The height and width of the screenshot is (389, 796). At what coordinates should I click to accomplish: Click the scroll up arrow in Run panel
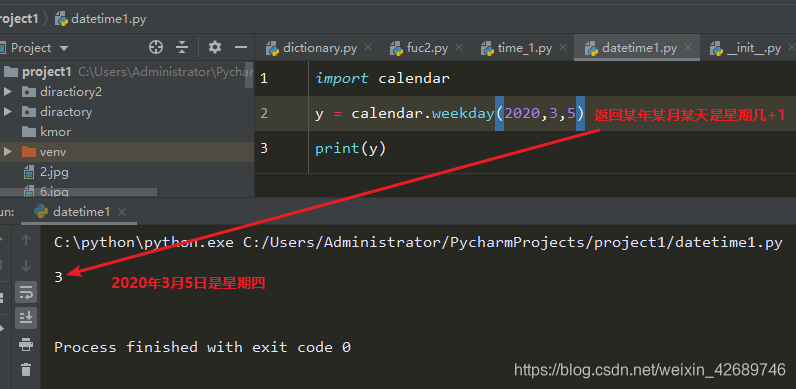point(26,241)
